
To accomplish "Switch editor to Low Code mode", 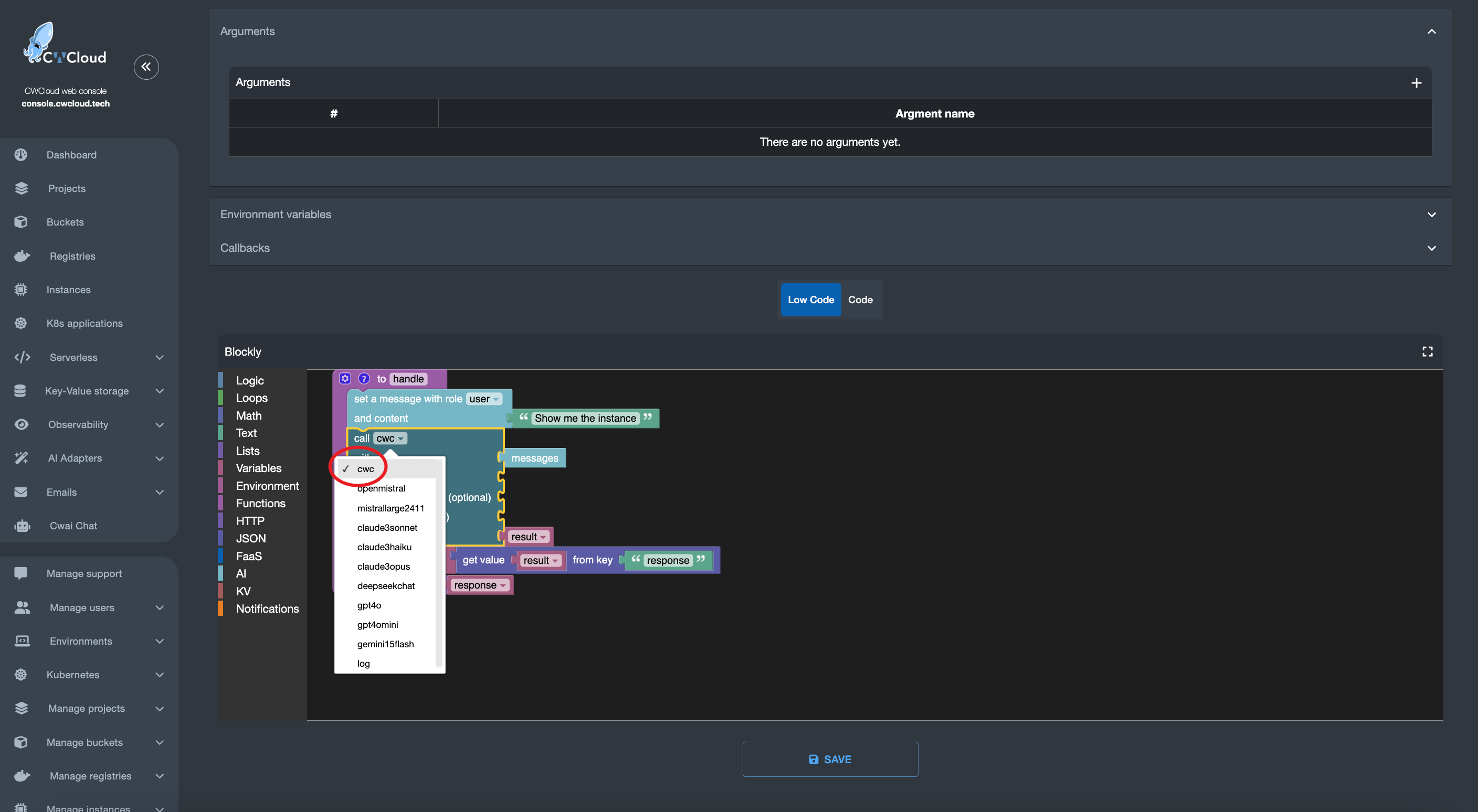I will click(810, 300).
